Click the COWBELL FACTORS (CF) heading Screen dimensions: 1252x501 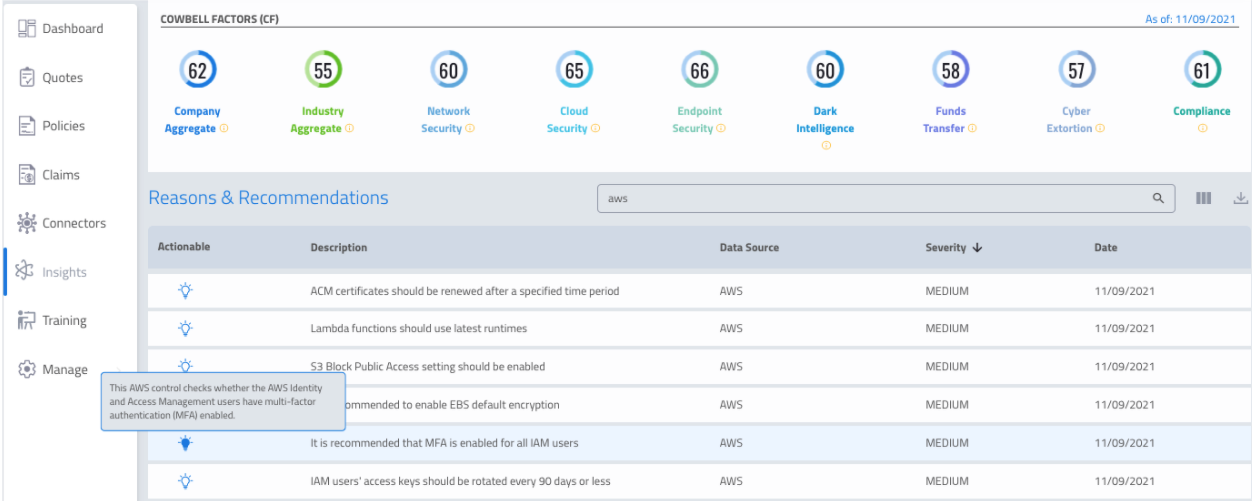(219, 18)
